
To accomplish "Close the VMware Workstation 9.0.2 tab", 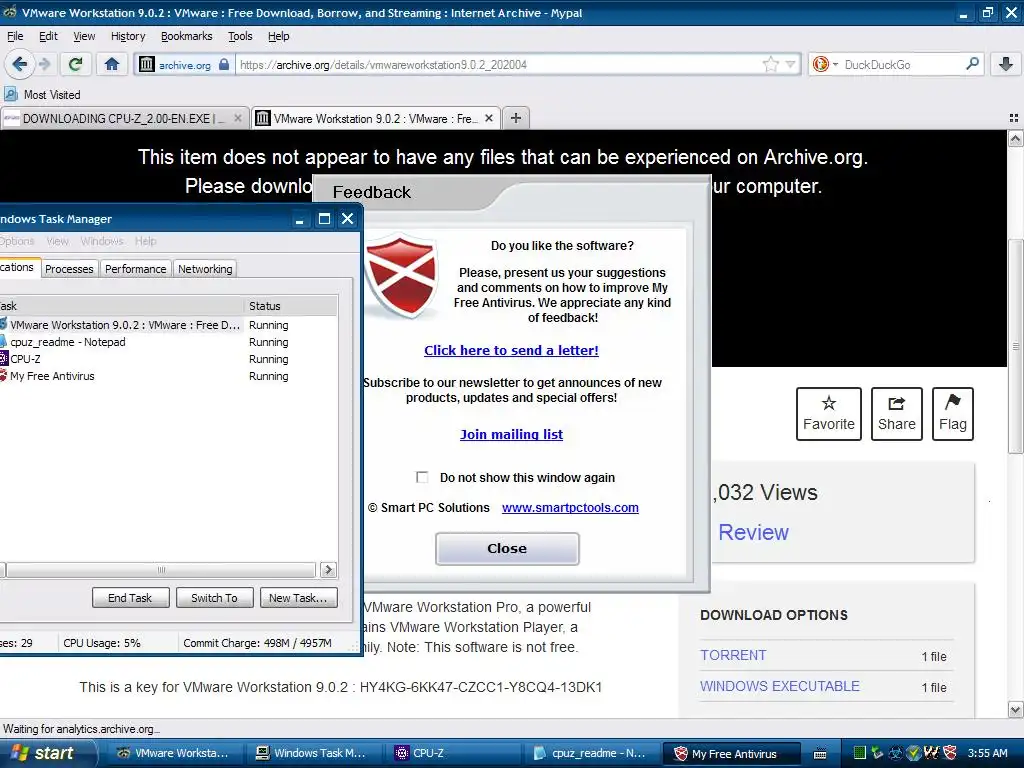I will click(x=488, y=118).
